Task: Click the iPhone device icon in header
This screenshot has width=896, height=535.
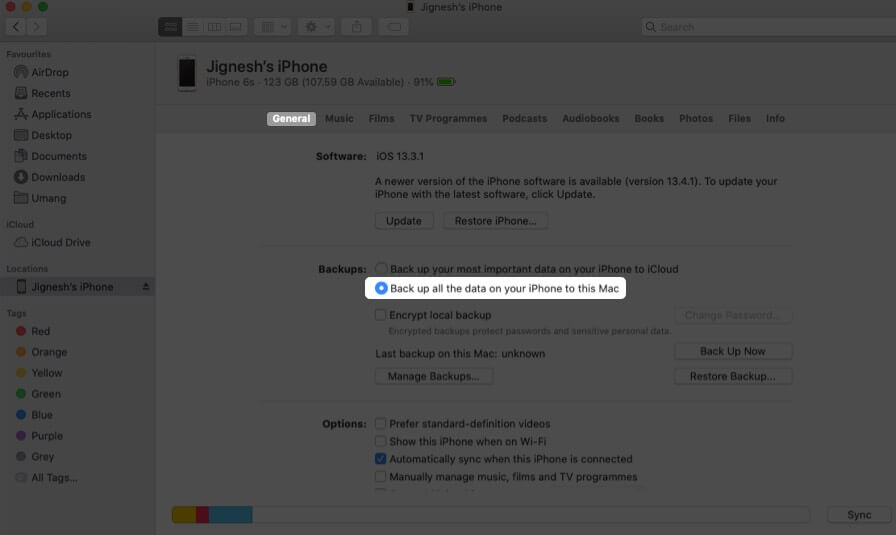Action: [187, 74]
